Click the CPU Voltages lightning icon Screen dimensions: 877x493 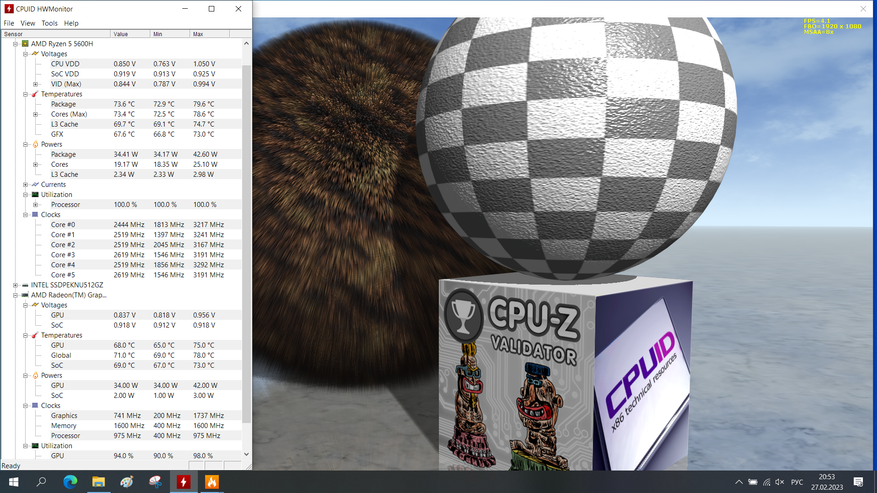point(35,54)
